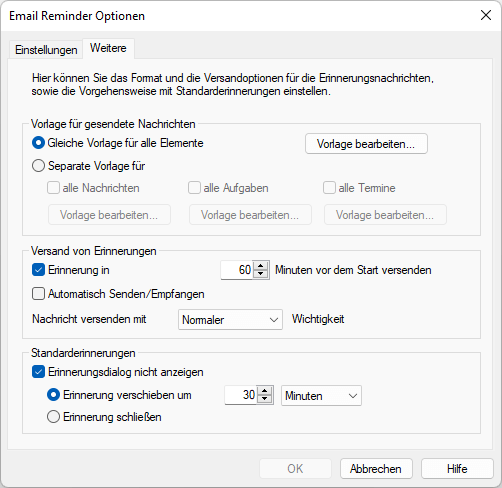502x488 pixels.
Task: Decrease snooze value with down arrow
Action: click(x=265, y=399)
